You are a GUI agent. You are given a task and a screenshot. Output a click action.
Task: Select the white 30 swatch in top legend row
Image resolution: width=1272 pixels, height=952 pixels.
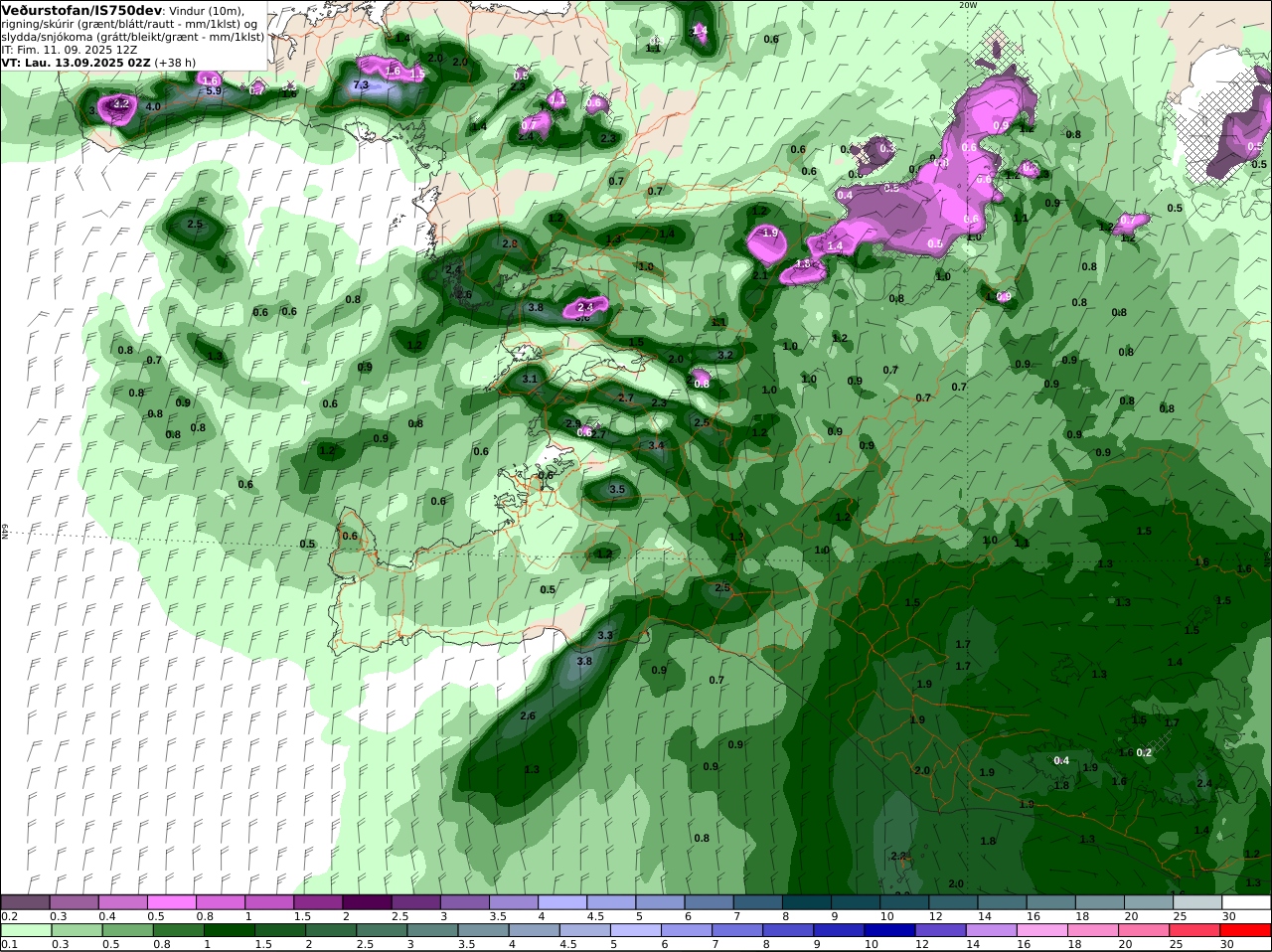pos(1246,901)
